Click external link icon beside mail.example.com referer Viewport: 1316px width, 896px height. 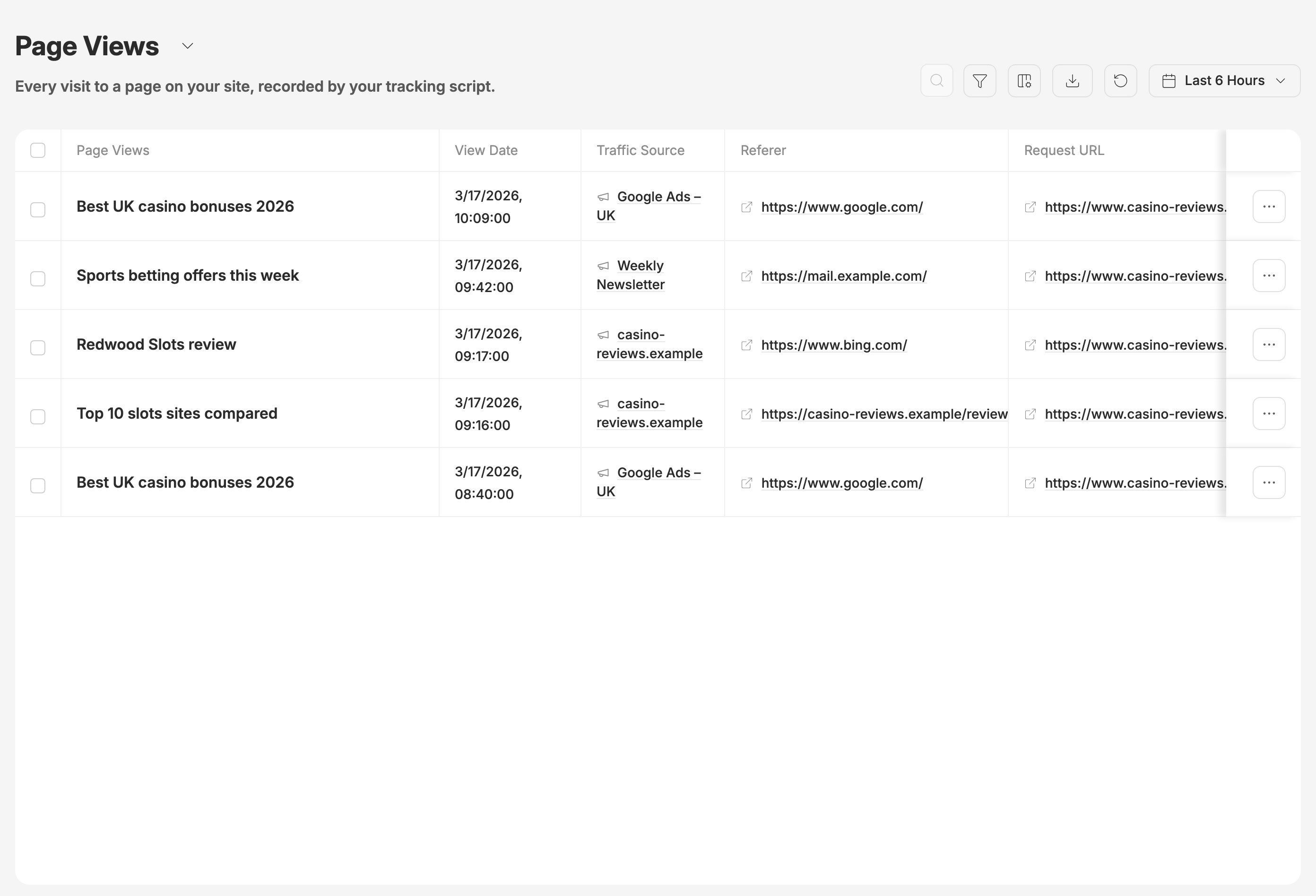point(747,276)
